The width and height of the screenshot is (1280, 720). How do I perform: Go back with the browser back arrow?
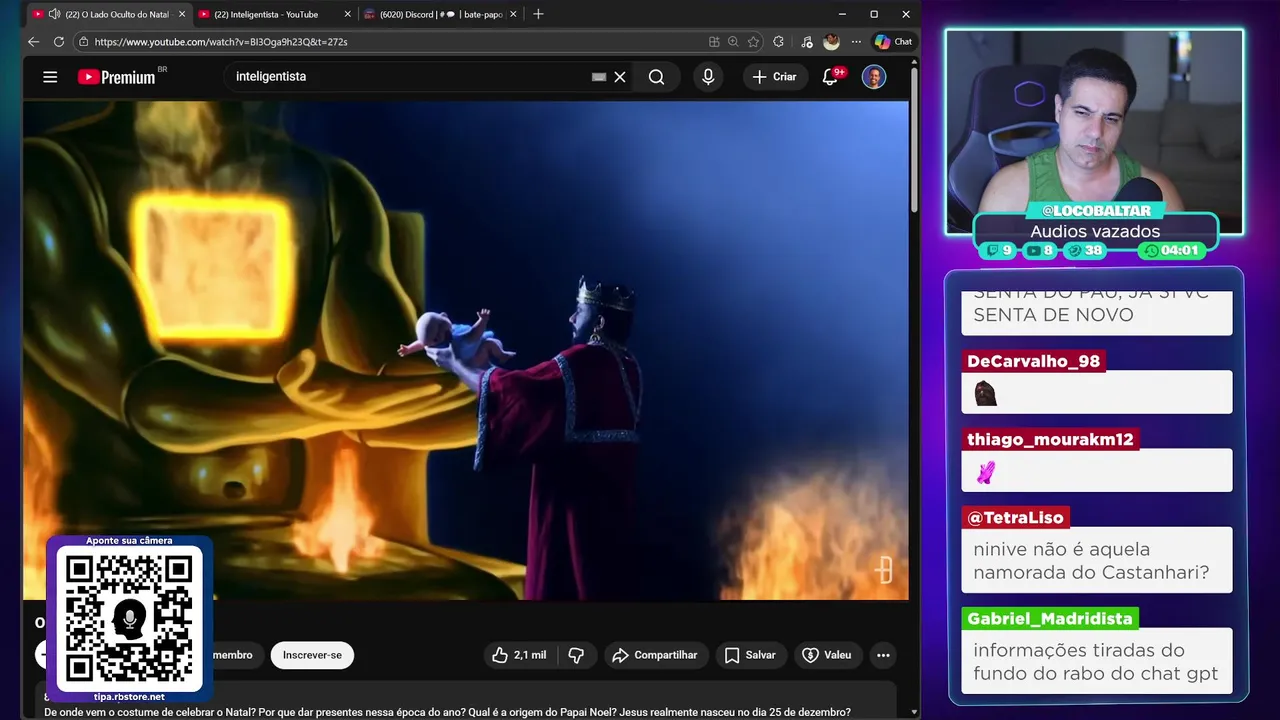33,42
